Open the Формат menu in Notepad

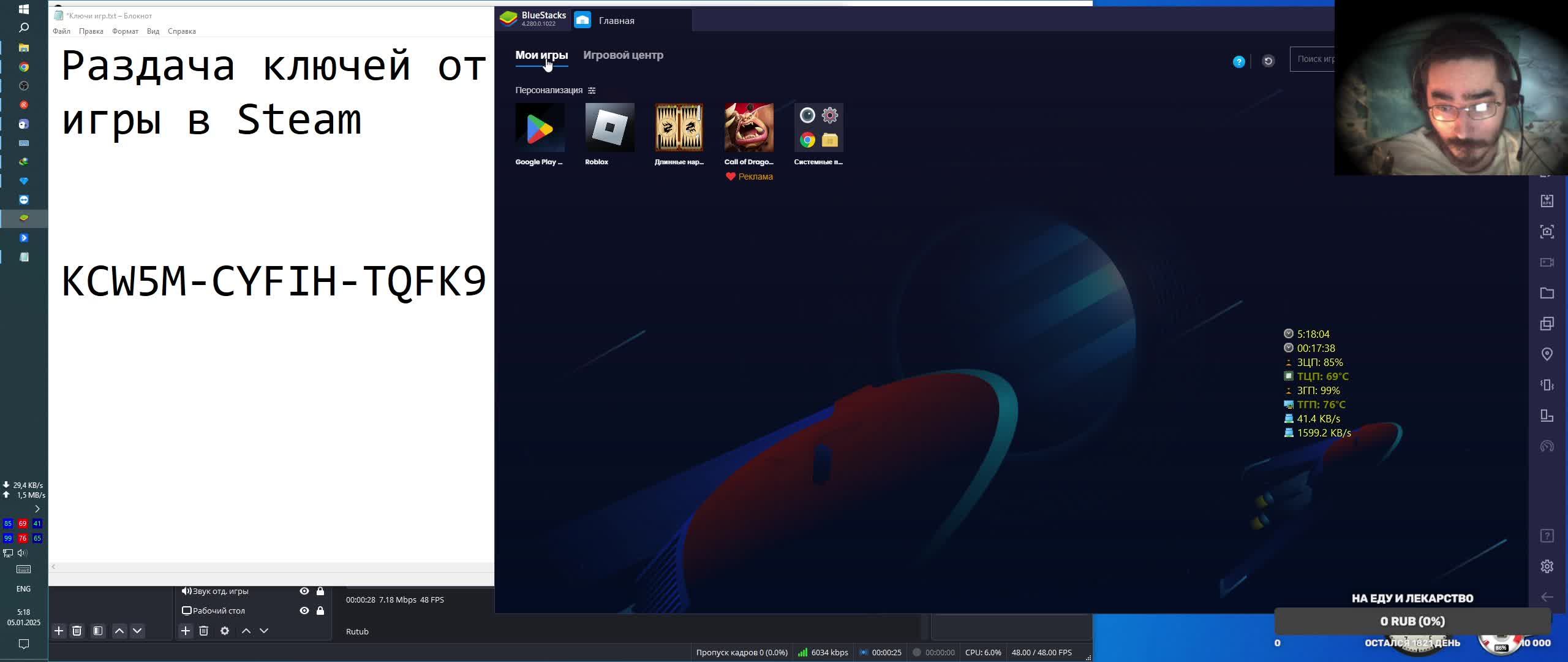[x=125, y=31]
